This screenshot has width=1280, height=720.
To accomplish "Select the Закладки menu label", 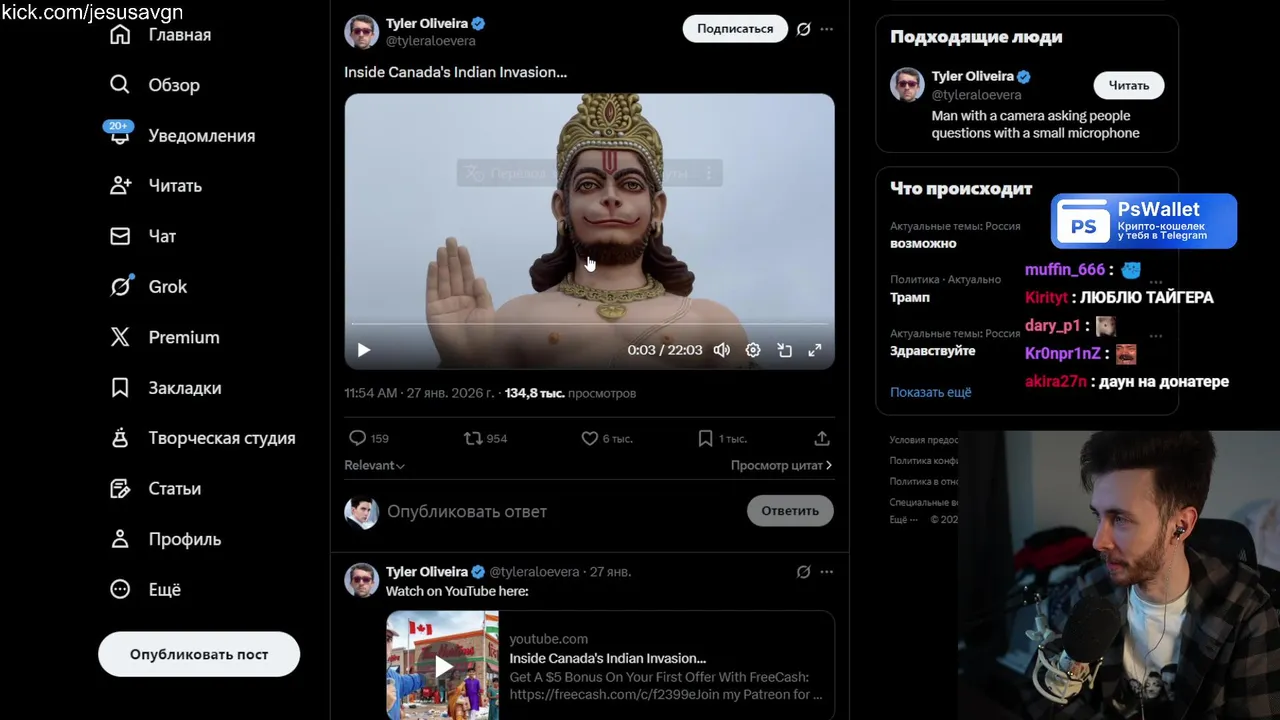I will 185,388.
